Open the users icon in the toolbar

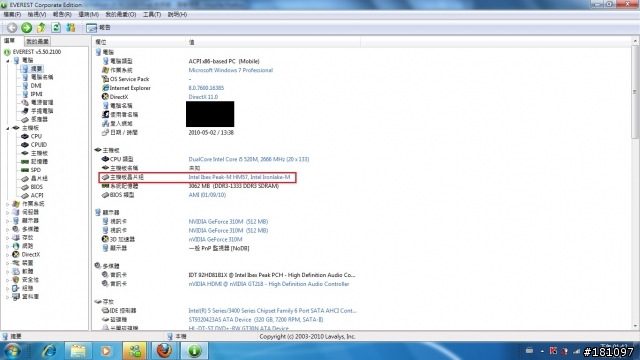click(x=71, y=27)
